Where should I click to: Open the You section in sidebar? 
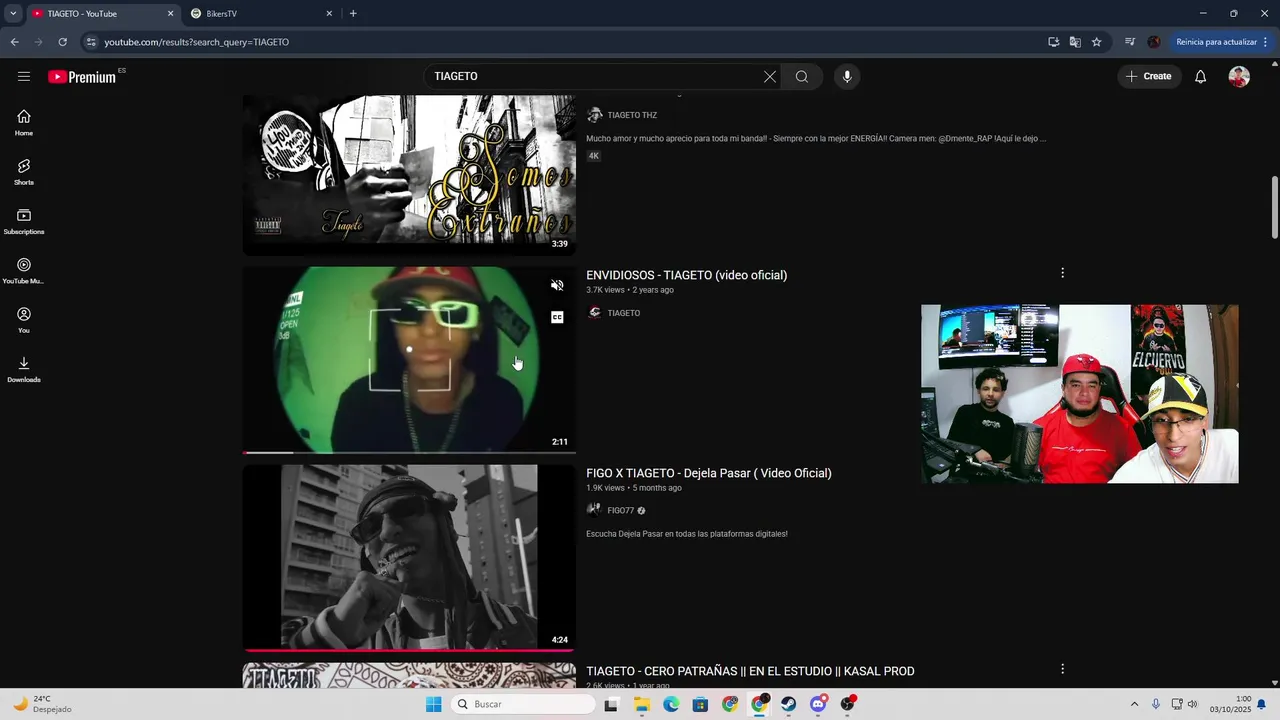pos(24,319)
